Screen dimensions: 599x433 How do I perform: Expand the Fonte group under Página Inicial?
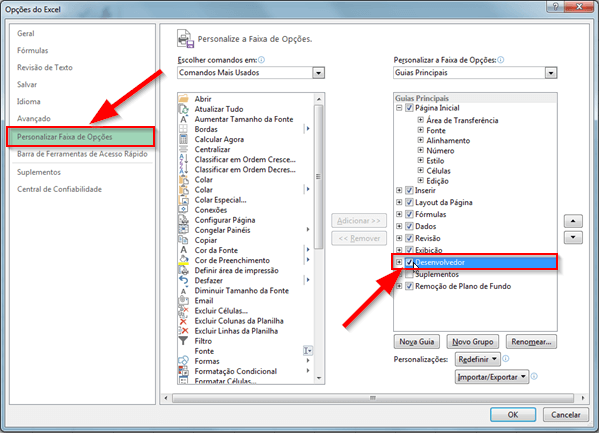tap(420, 130)
